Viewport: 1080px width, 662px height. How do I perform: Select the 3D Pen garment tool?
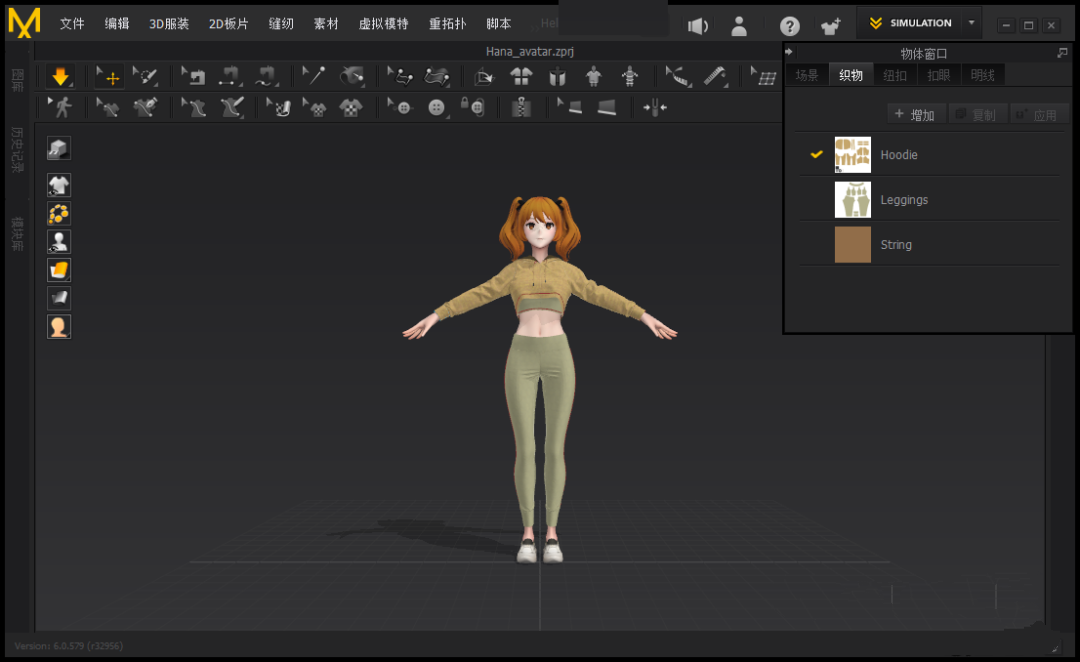point(145,107)
